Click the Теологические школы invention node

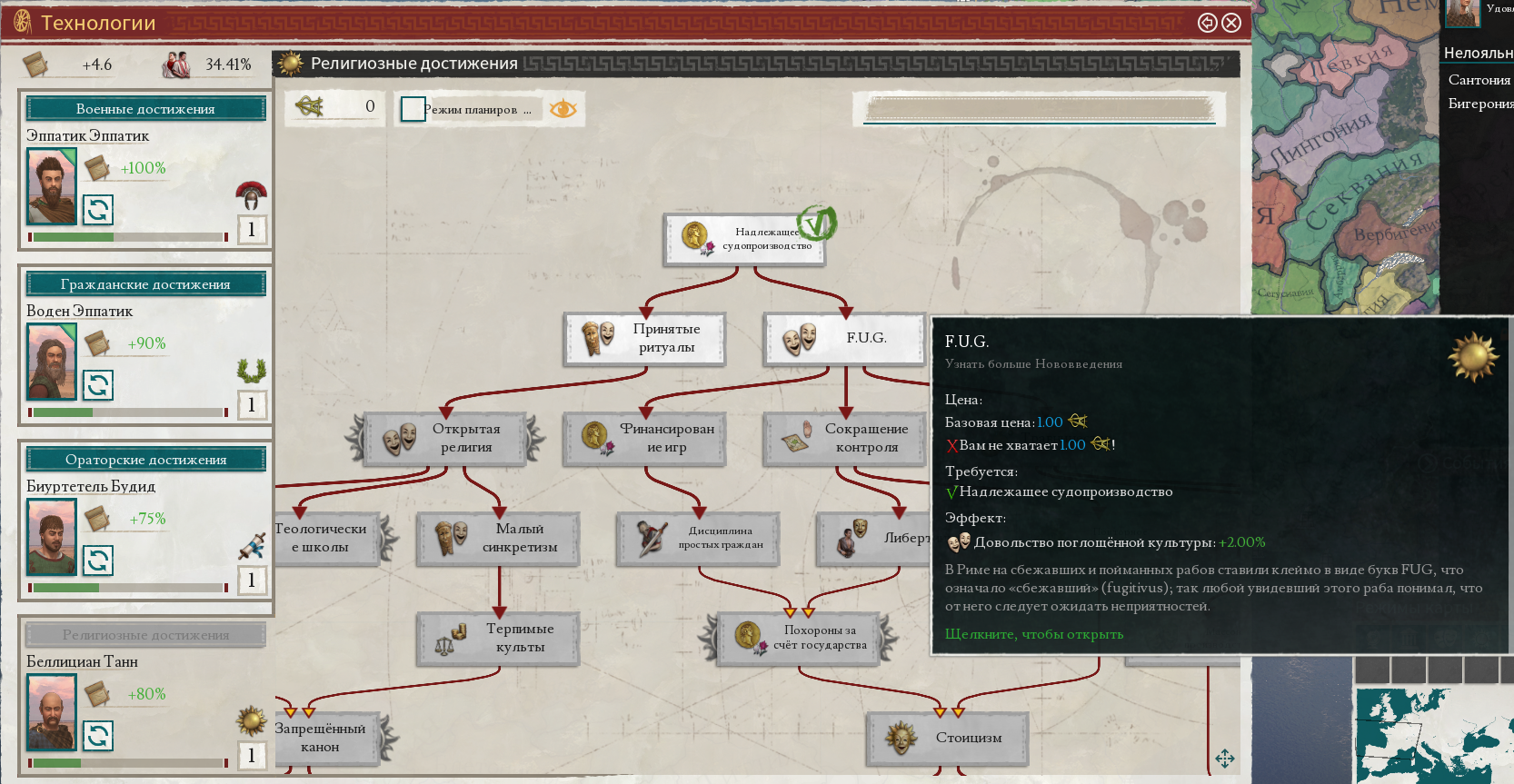pos(327,539)
